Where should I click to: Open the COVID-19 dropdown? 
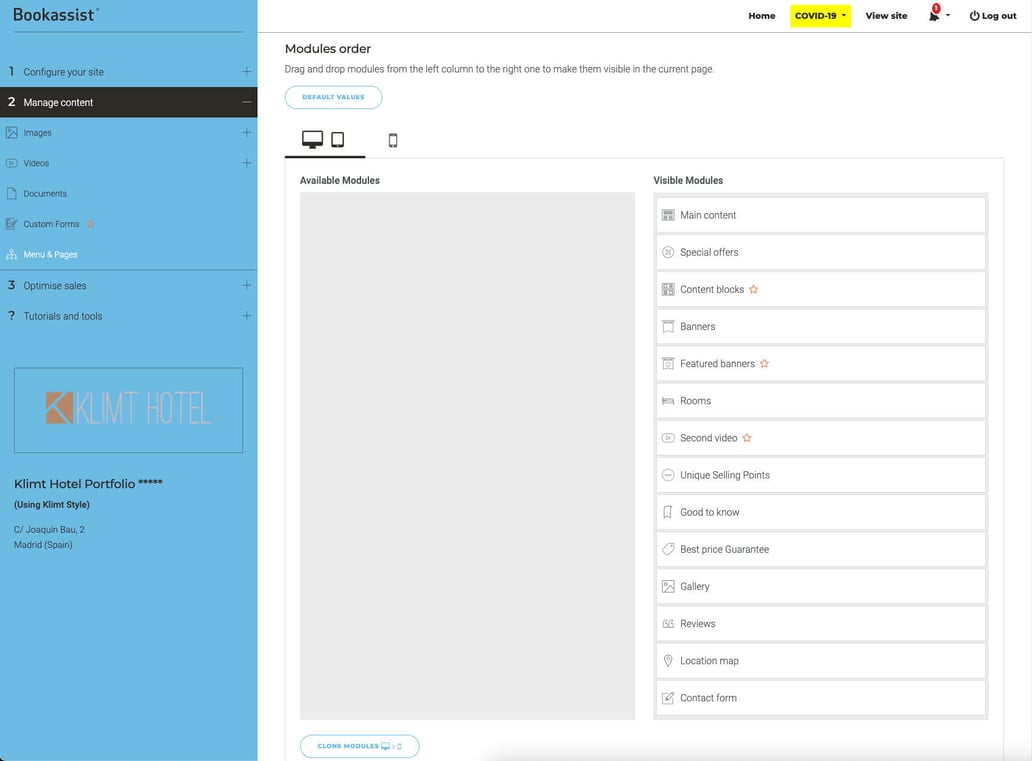coord(819,16)
